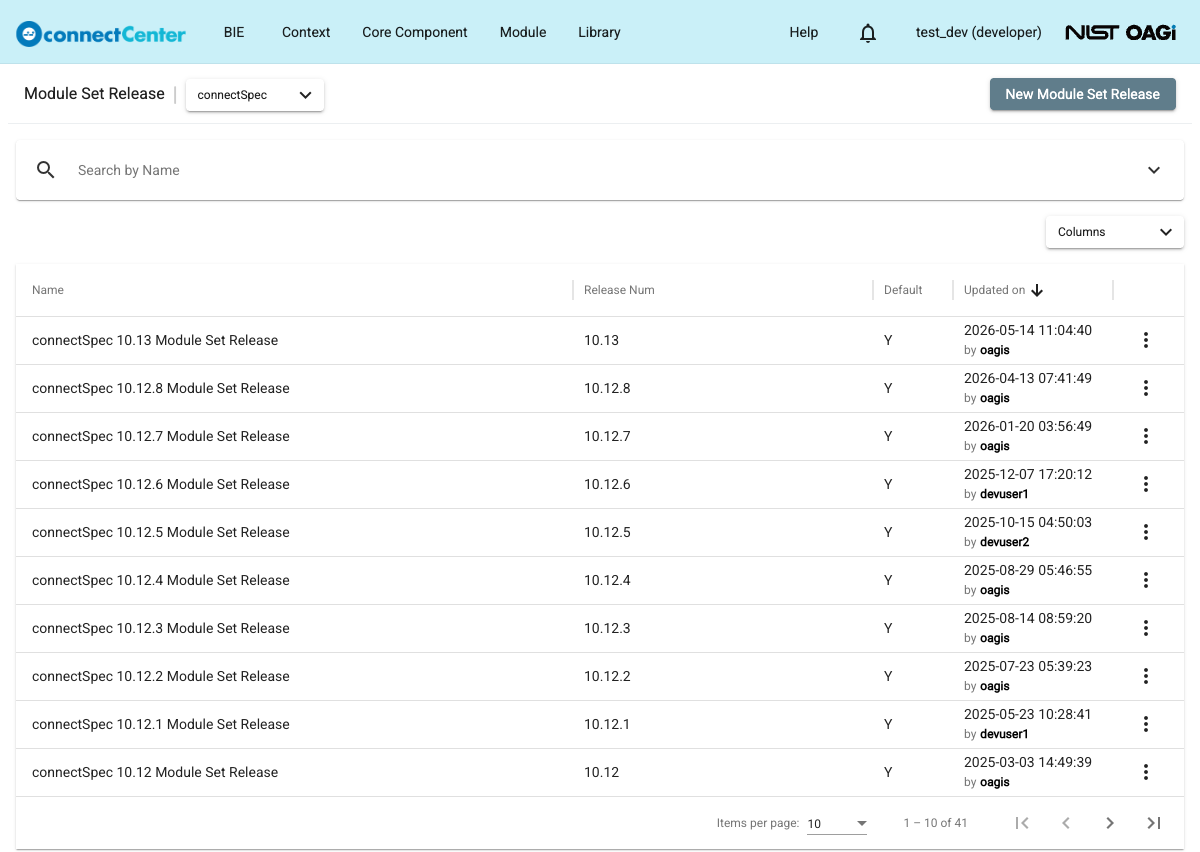The image size is (1200, 852).
Task: Open row menu for connectSpec 10.12.3
Action: click(1146, 628)
